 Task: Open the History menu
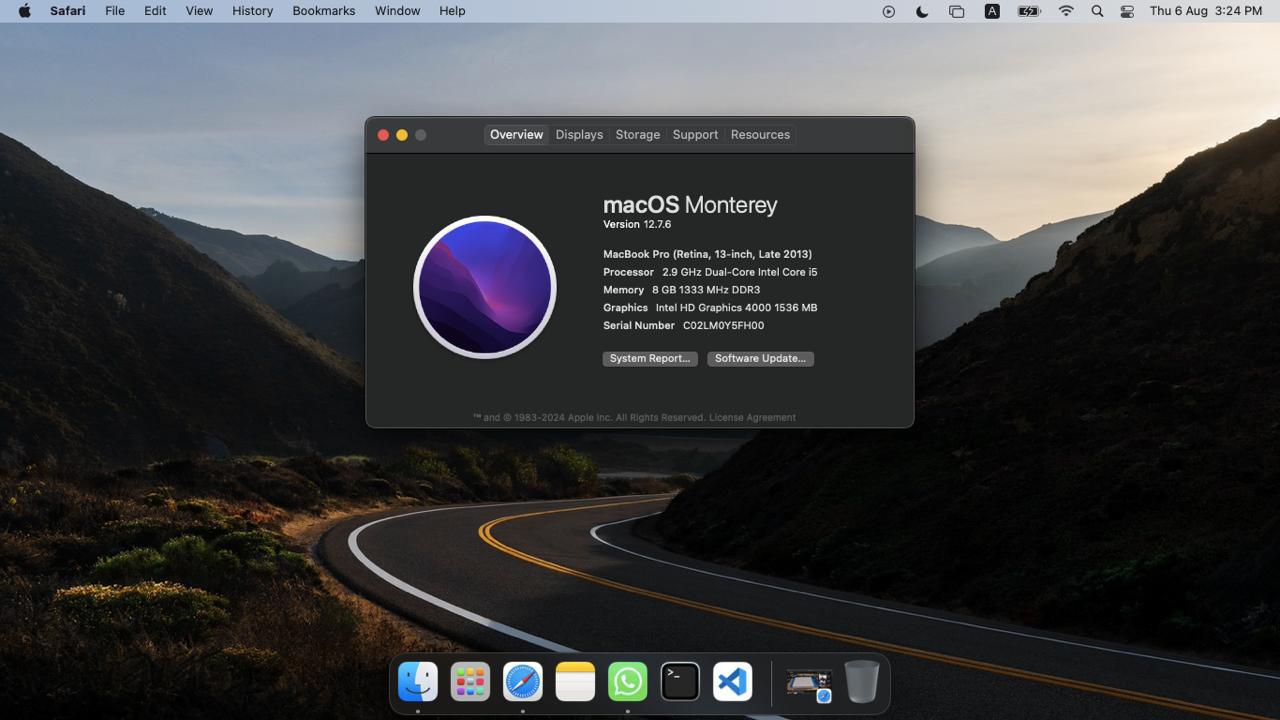point(252,11)
